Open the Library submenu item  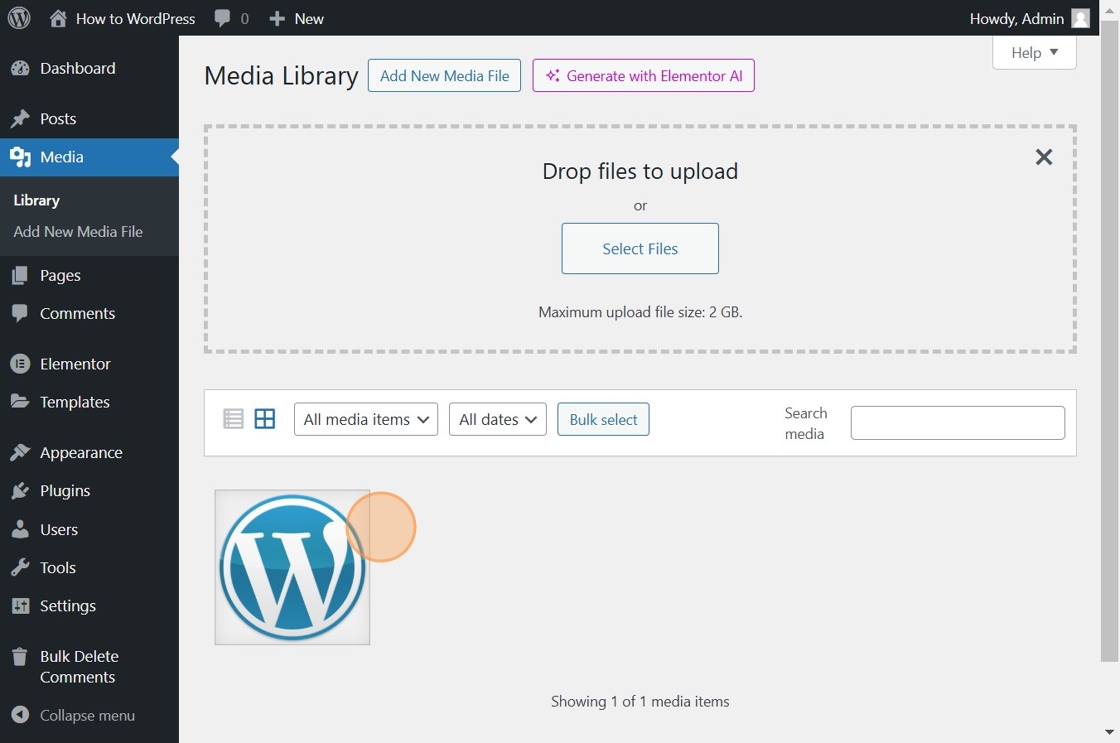[x=36, y=200]
